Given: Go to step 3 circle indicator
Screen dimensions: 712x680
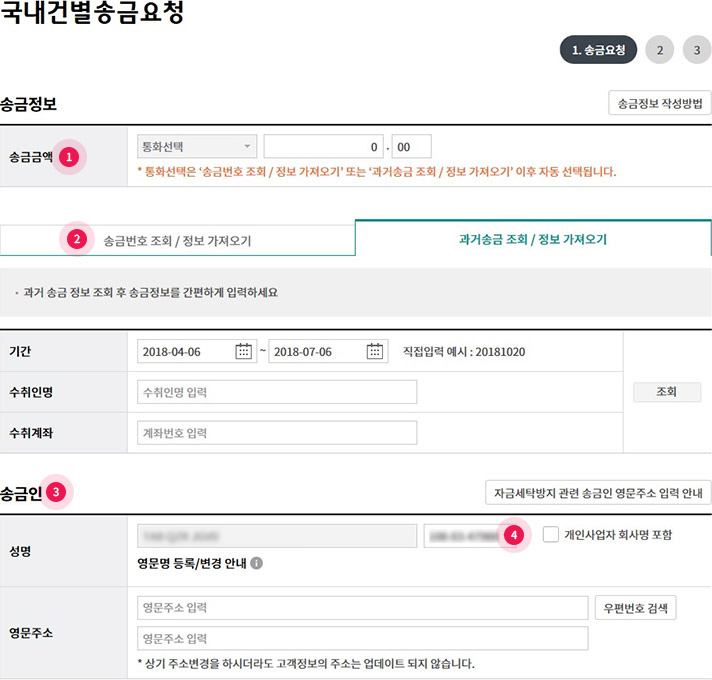Looking at the screenshot, I should point(697,50).
